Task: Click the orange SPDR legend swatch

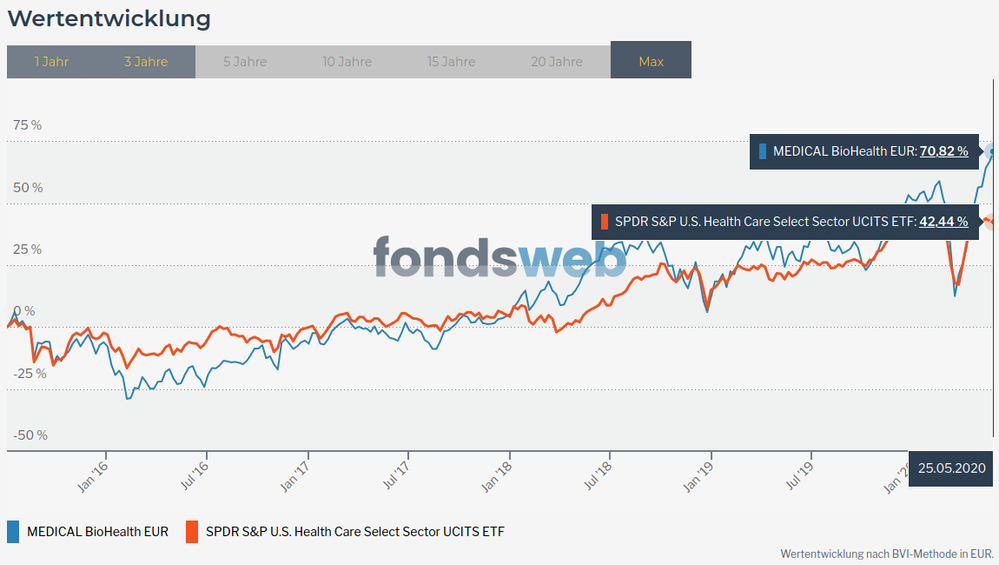Action: pos(190,531)
